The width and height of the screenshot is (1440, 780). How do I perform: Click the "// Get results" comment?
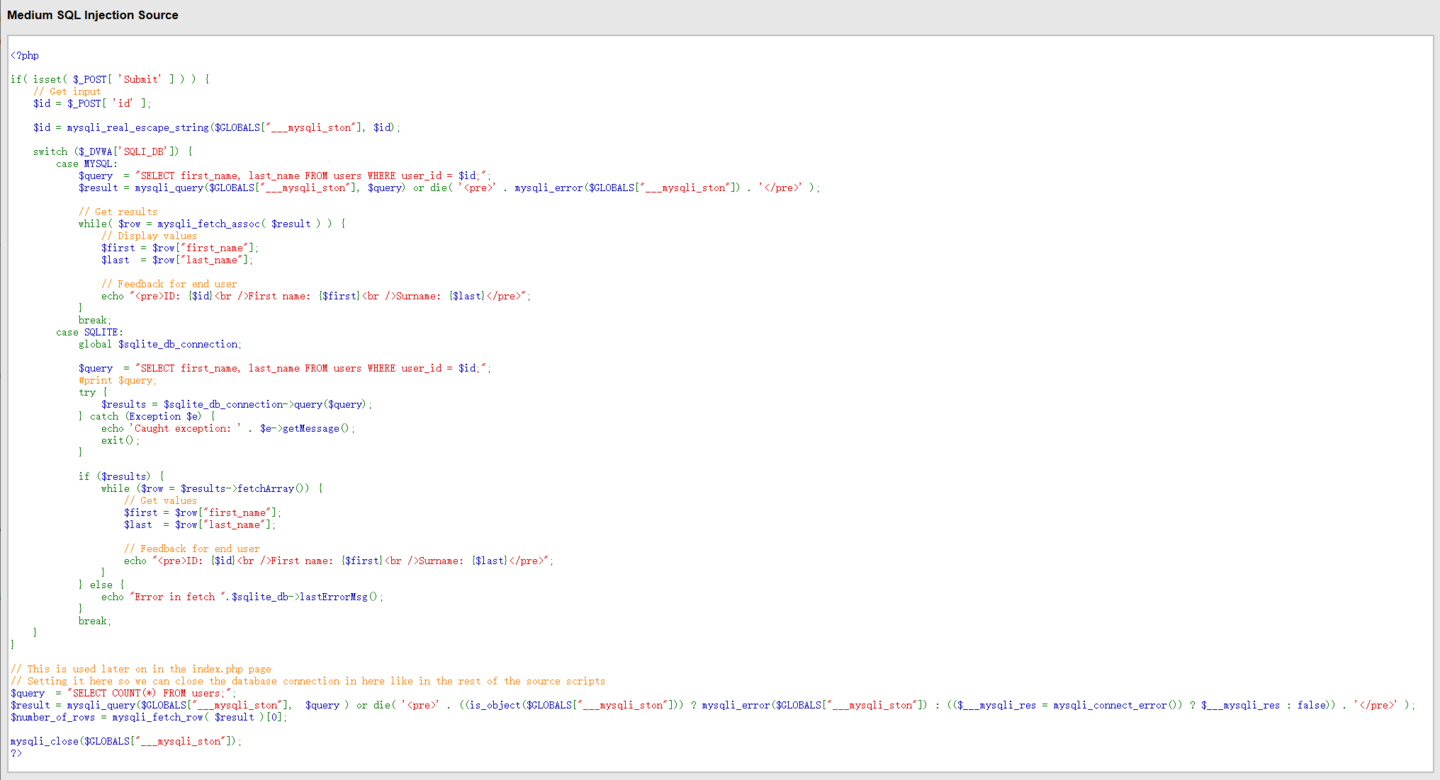(x=117, y=212)
